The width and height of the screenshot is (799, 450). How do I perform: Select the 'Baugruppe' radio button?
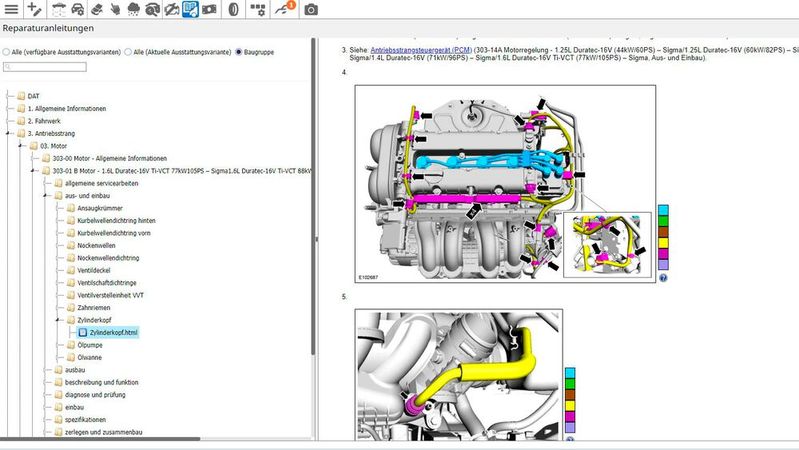point(237,52)
